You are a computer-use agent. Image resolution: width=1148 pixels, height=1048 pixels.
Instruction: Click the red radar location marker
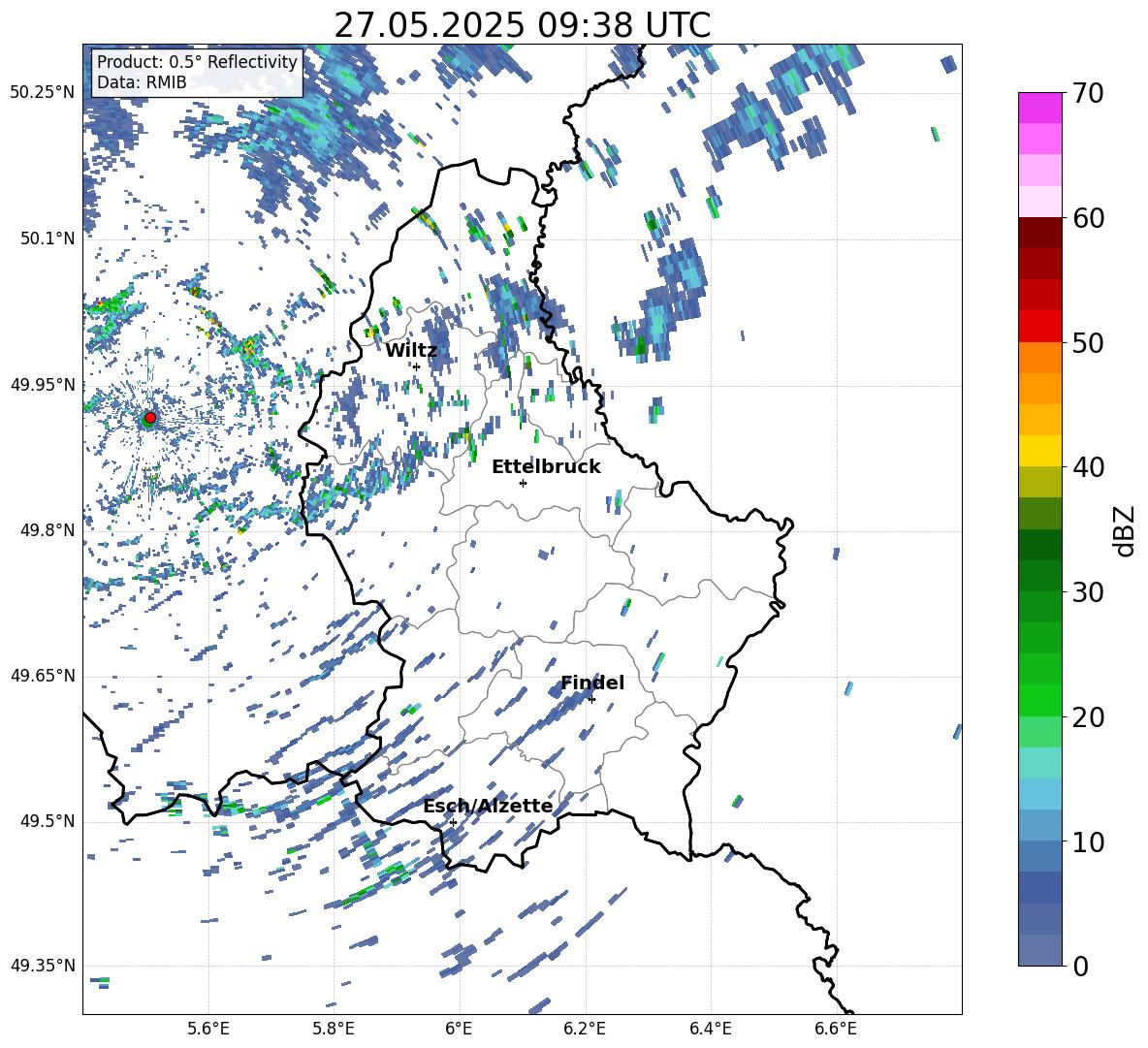[x=150, y=417]
